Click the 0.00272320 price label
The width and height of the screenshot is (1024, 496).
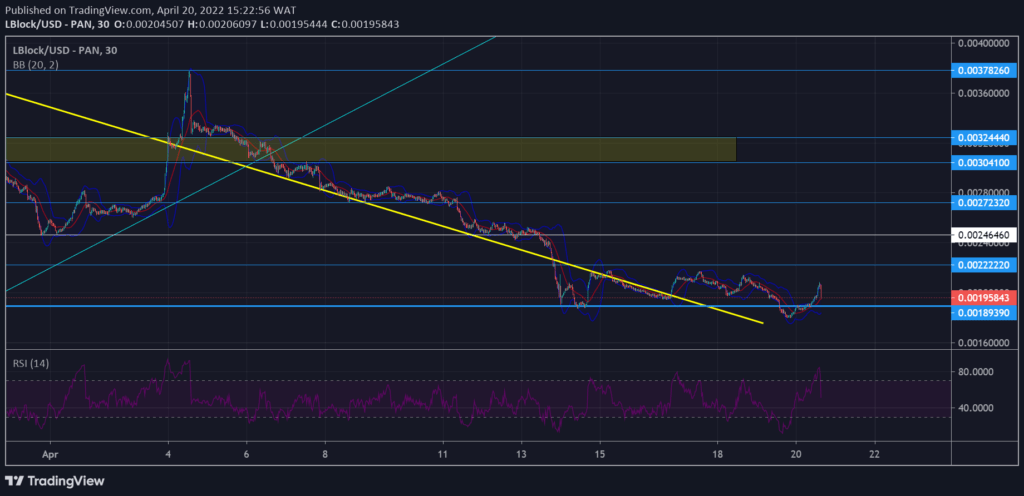pyautogui.click(x=984, y=203)
